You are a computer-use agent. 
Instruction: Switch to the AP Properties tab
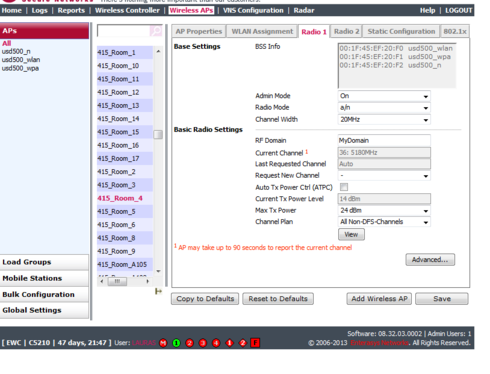[199, 31]
